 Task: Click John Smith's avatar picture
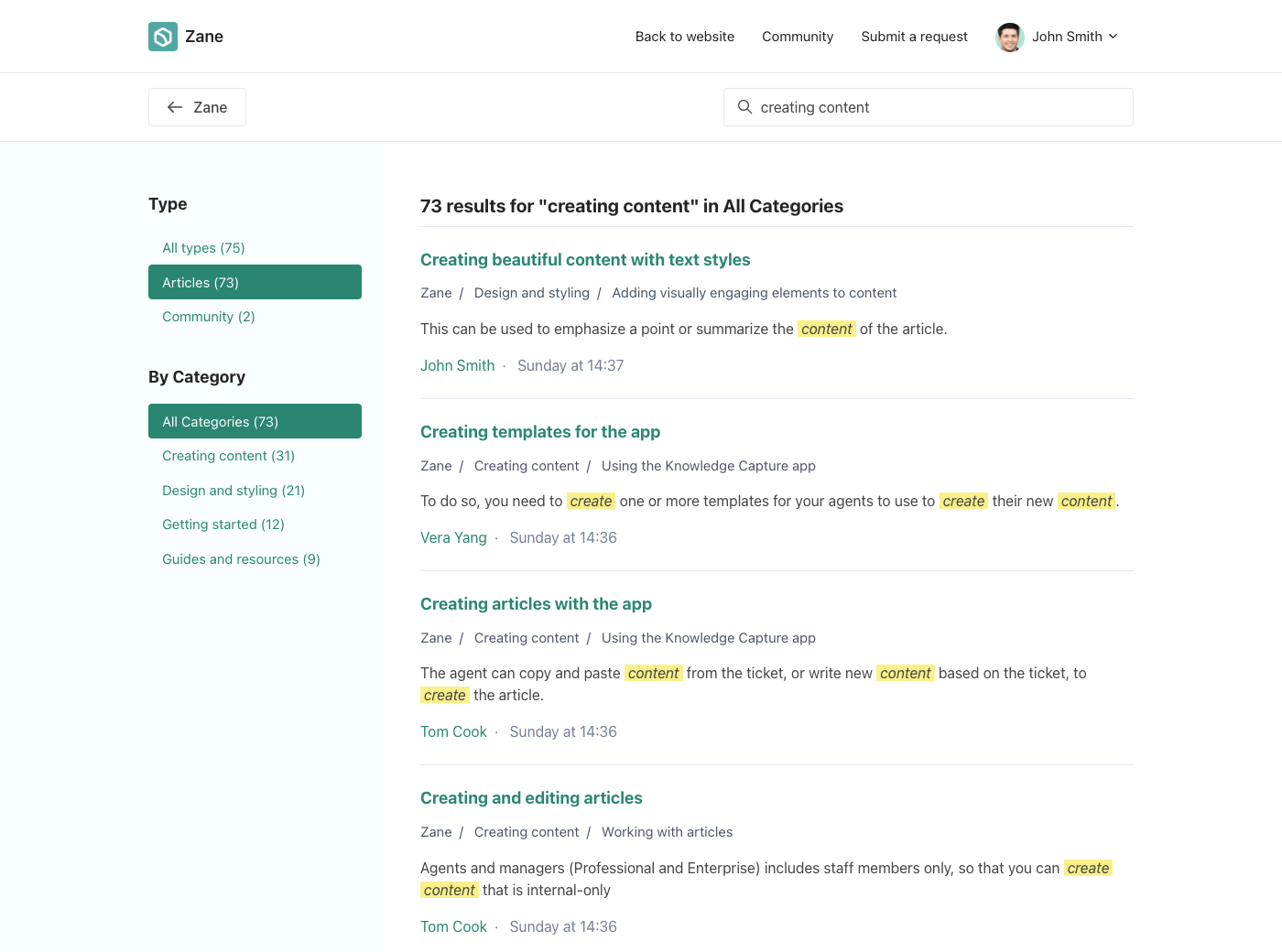(x=1009, y=37)
